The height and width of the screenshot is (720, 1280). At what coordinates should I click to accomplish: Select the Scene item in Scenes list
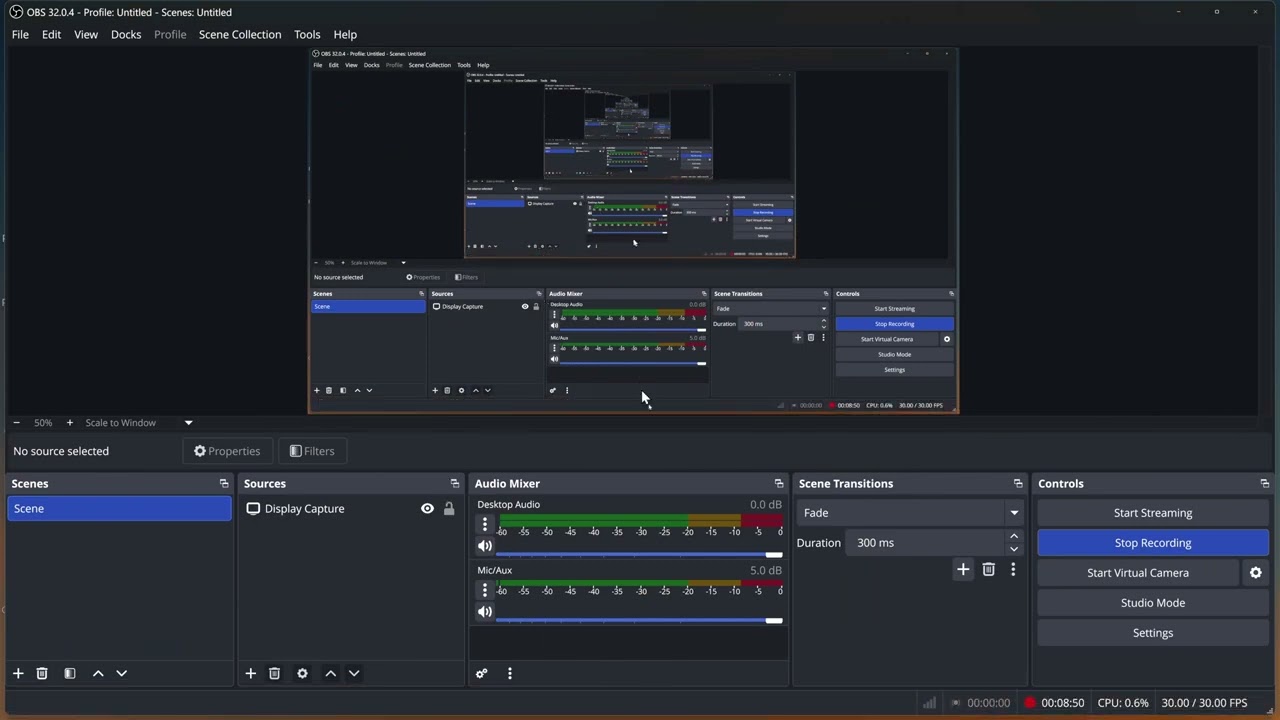(119, 509)
